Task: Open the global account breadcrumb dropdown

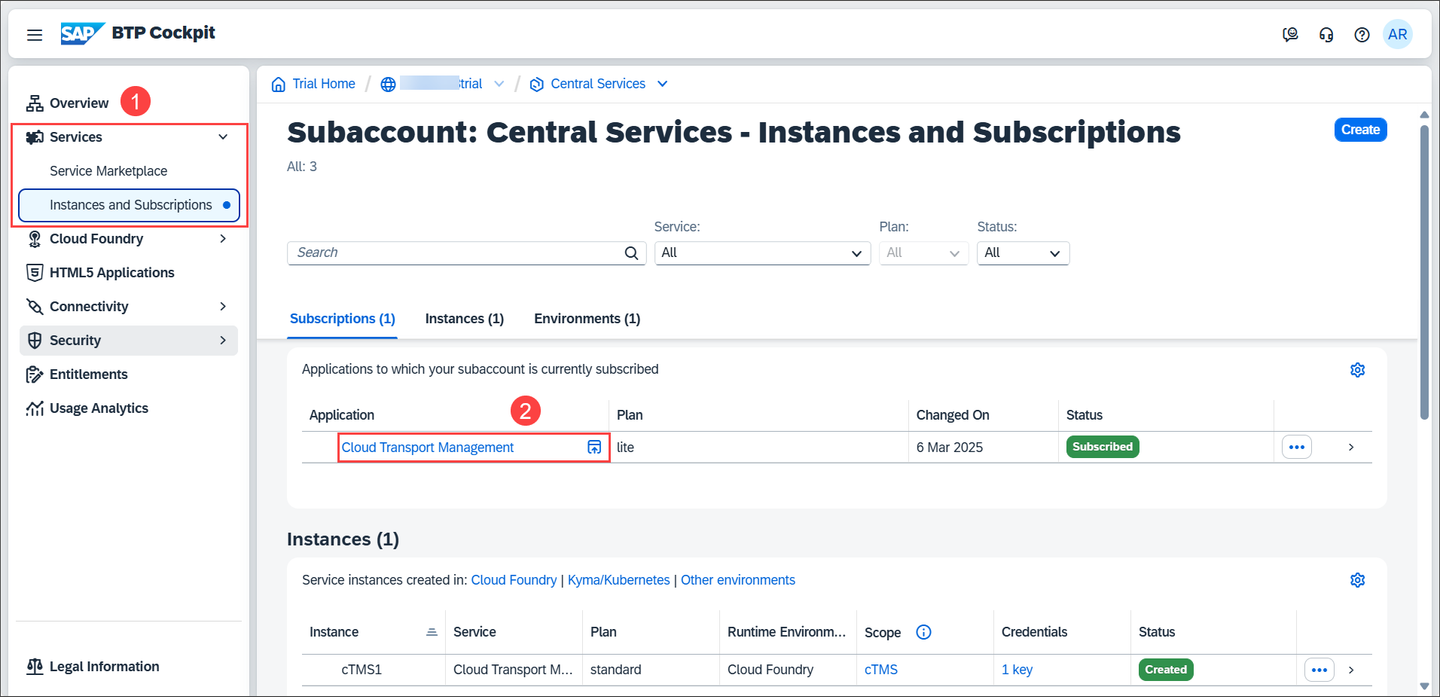Action: tap(499, 84)
